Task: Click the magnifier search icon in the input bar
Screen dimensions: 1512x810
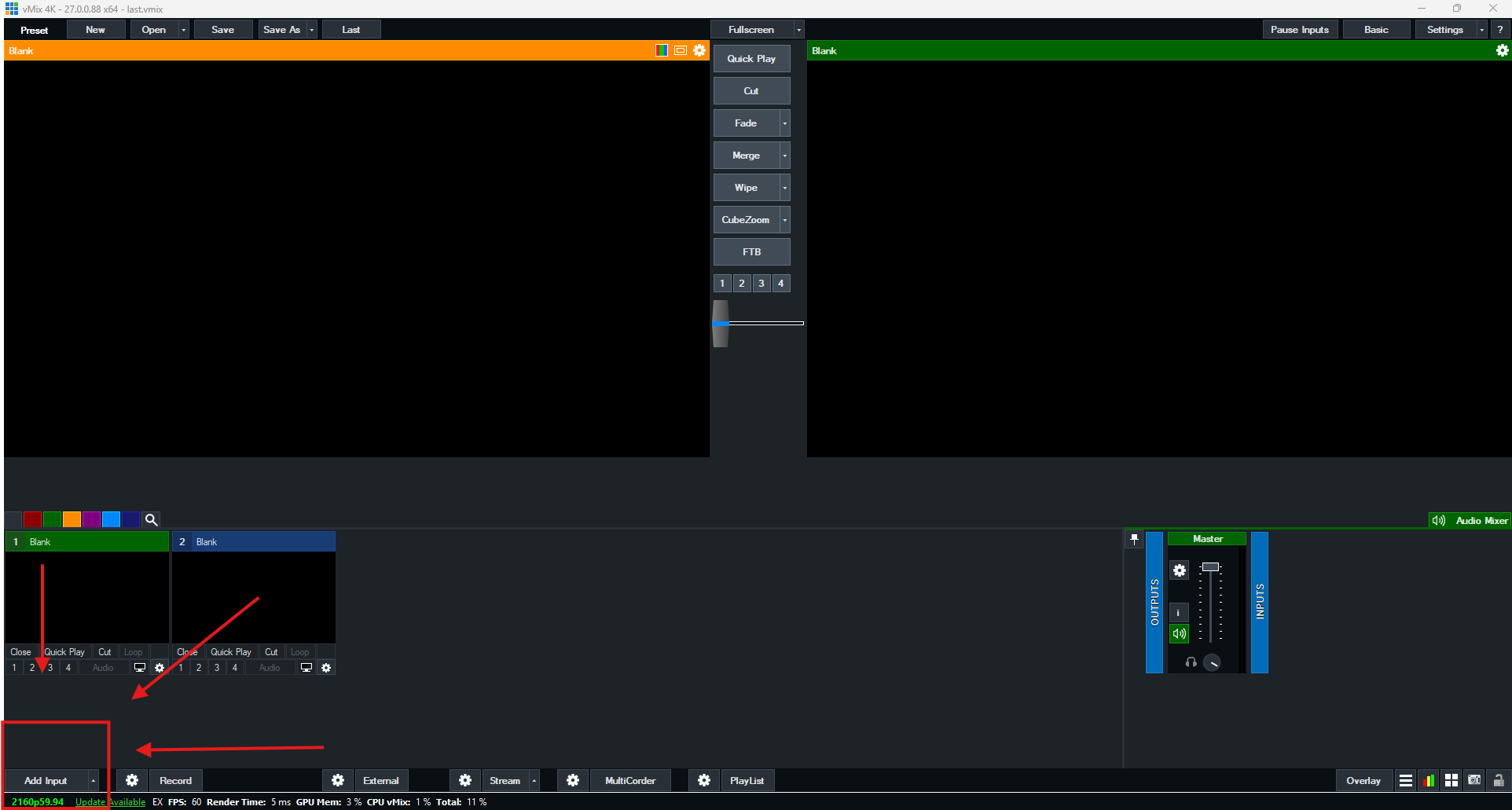Action: coord(151,519)
